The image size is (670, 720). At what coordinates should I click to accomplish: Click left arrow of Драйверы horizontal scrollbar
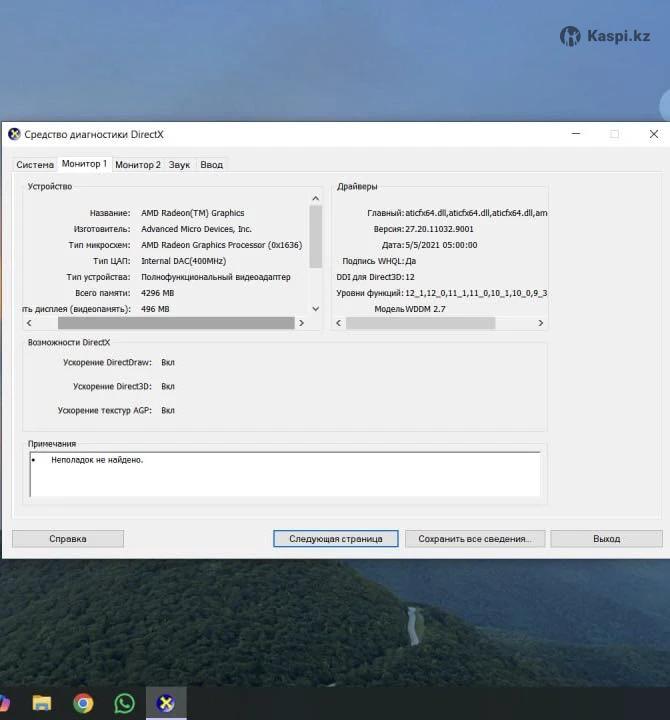pos(338,324)
